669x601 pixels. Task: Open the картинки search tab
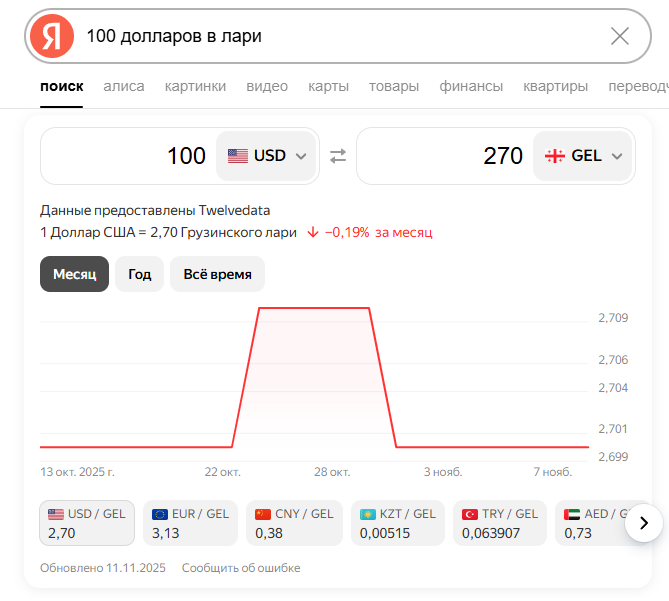(195, 86)
